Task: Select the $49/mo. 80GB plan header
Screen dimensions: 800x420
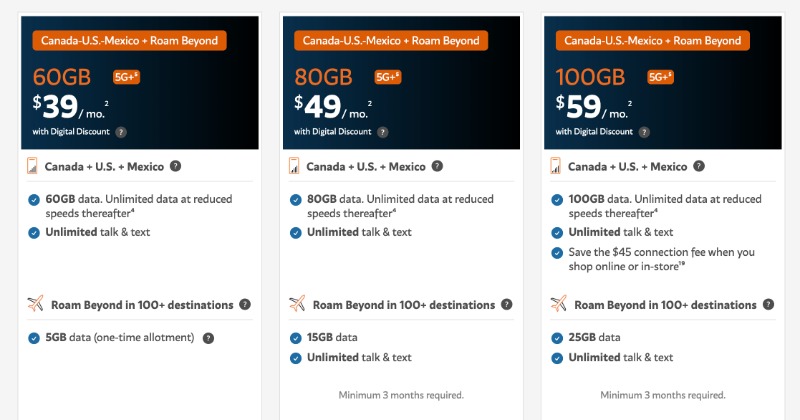Action: 402,83
